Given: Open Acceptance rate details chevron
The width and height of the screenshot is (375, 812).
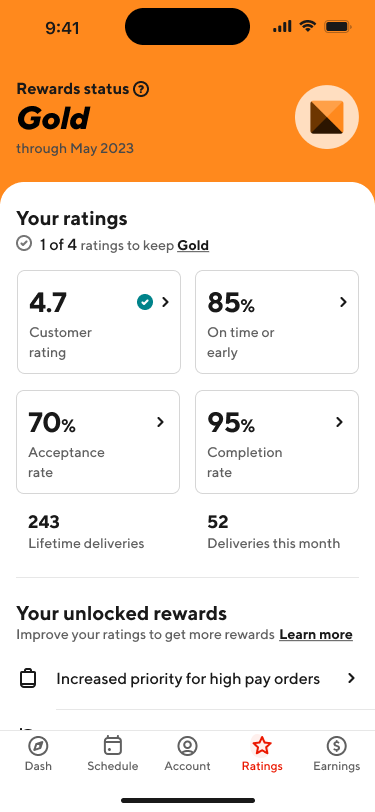Looking at the screenshot, I should click(161, 422).
